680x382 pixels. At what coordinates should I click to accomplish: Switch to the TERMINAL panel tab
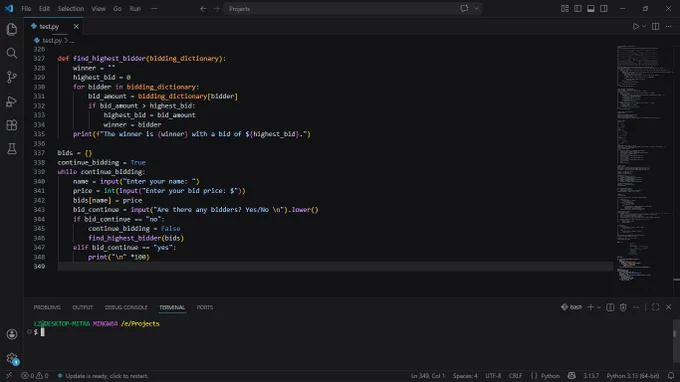point(172,307)
